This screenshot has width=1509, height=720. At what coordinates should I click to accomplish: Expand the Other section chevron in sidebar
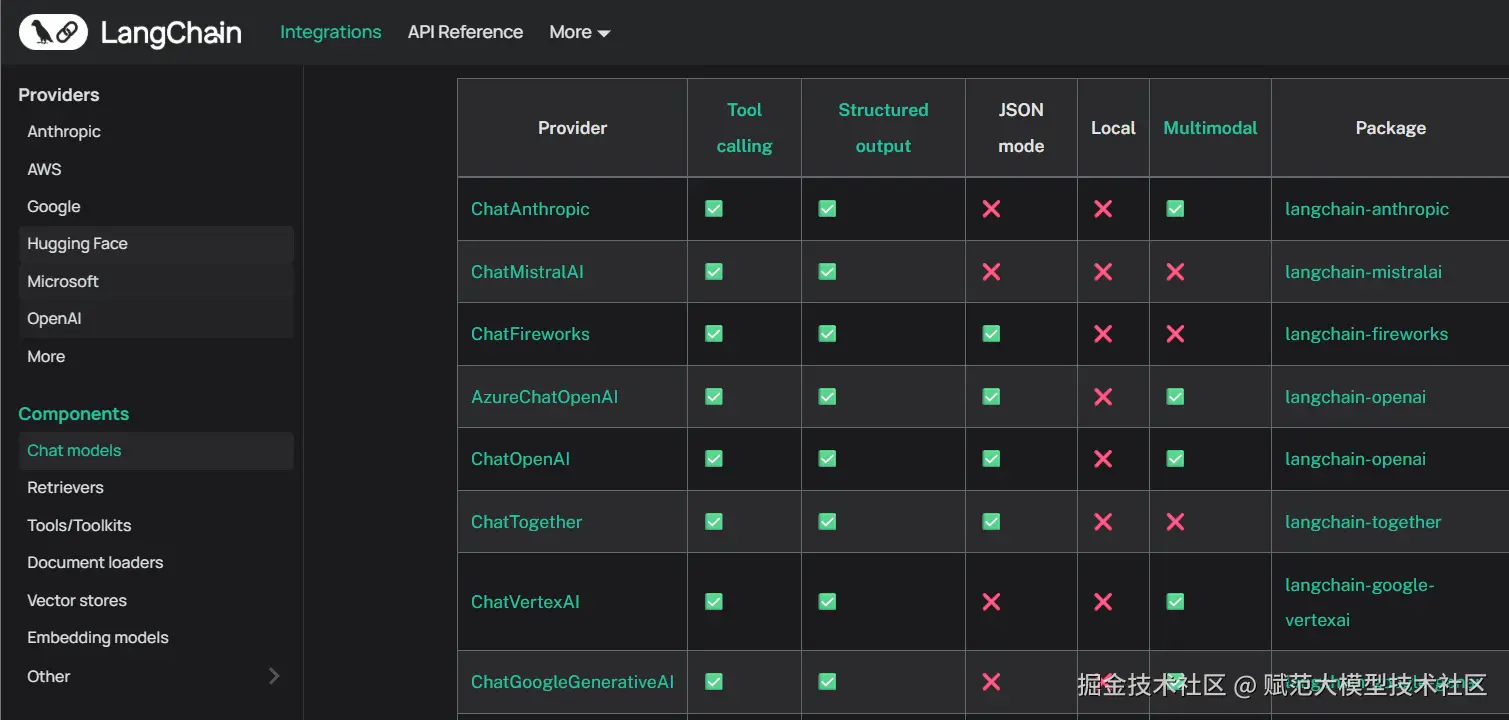click(274, 676)
